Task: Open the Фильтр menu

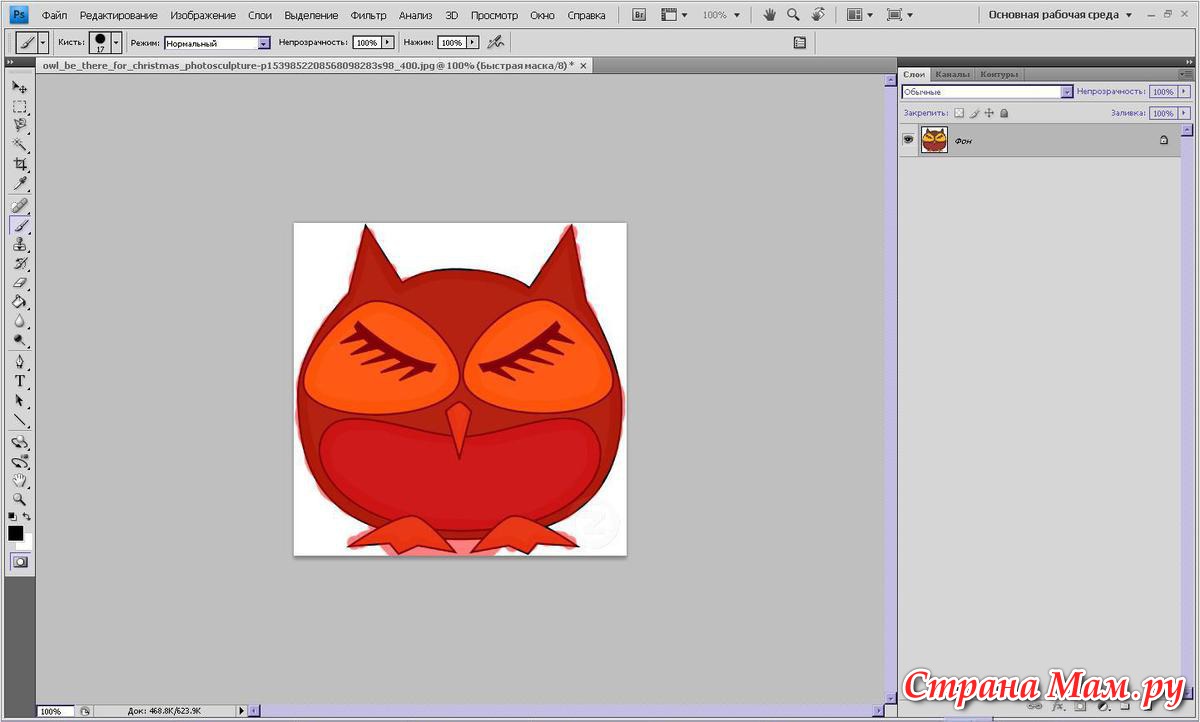Action: 368,15
